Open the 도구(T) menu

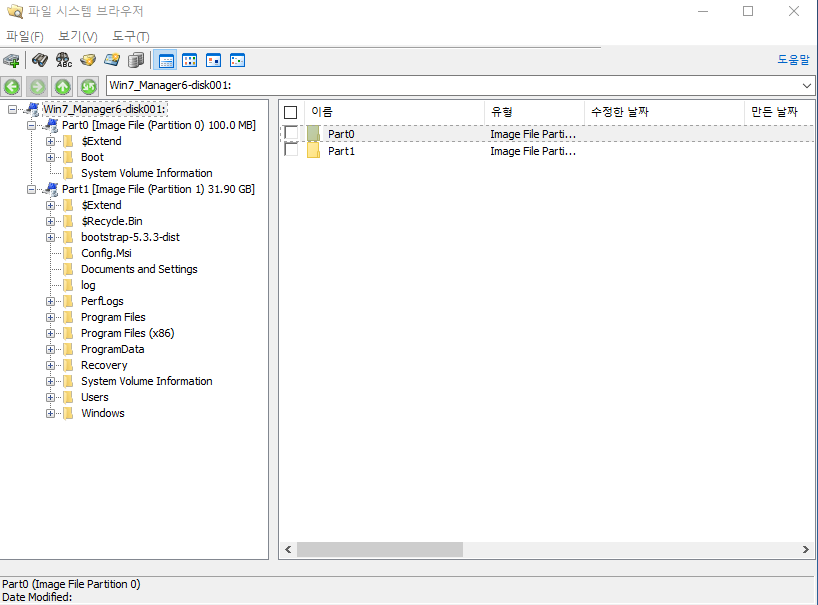tap(130, 37)
